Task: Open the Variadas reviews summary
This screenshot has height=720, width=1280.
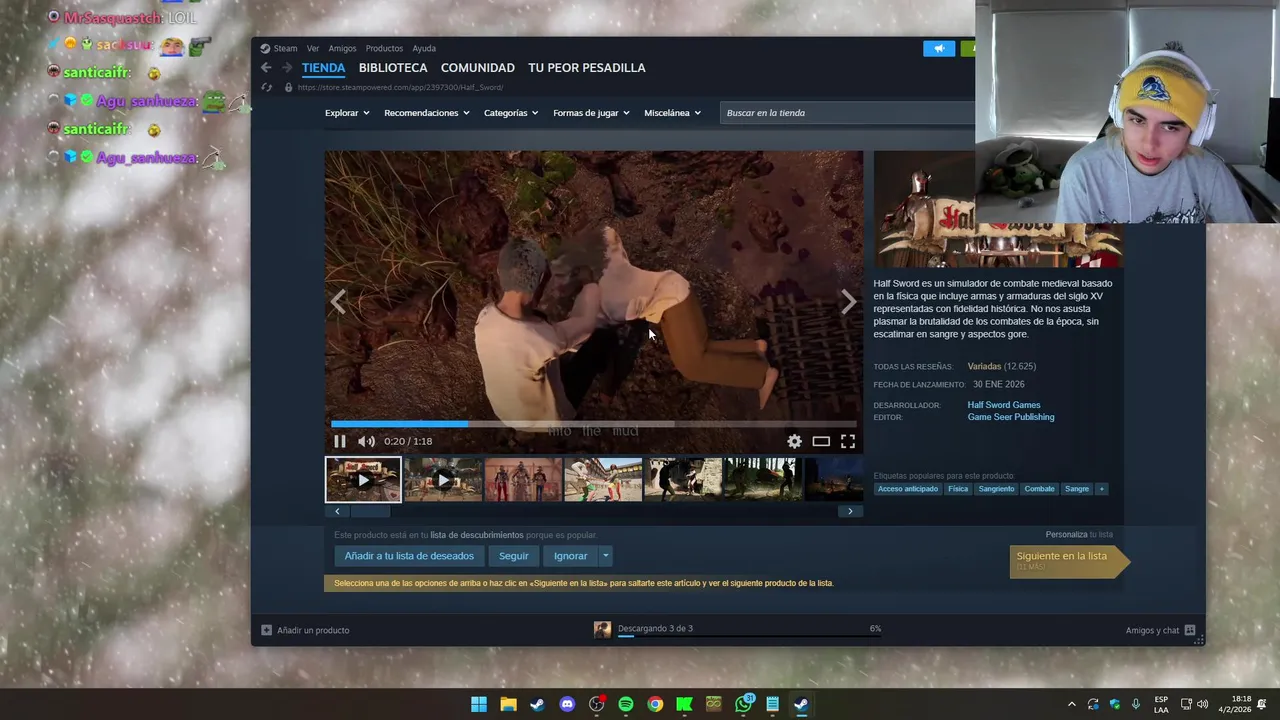Action: click(984, 367)
